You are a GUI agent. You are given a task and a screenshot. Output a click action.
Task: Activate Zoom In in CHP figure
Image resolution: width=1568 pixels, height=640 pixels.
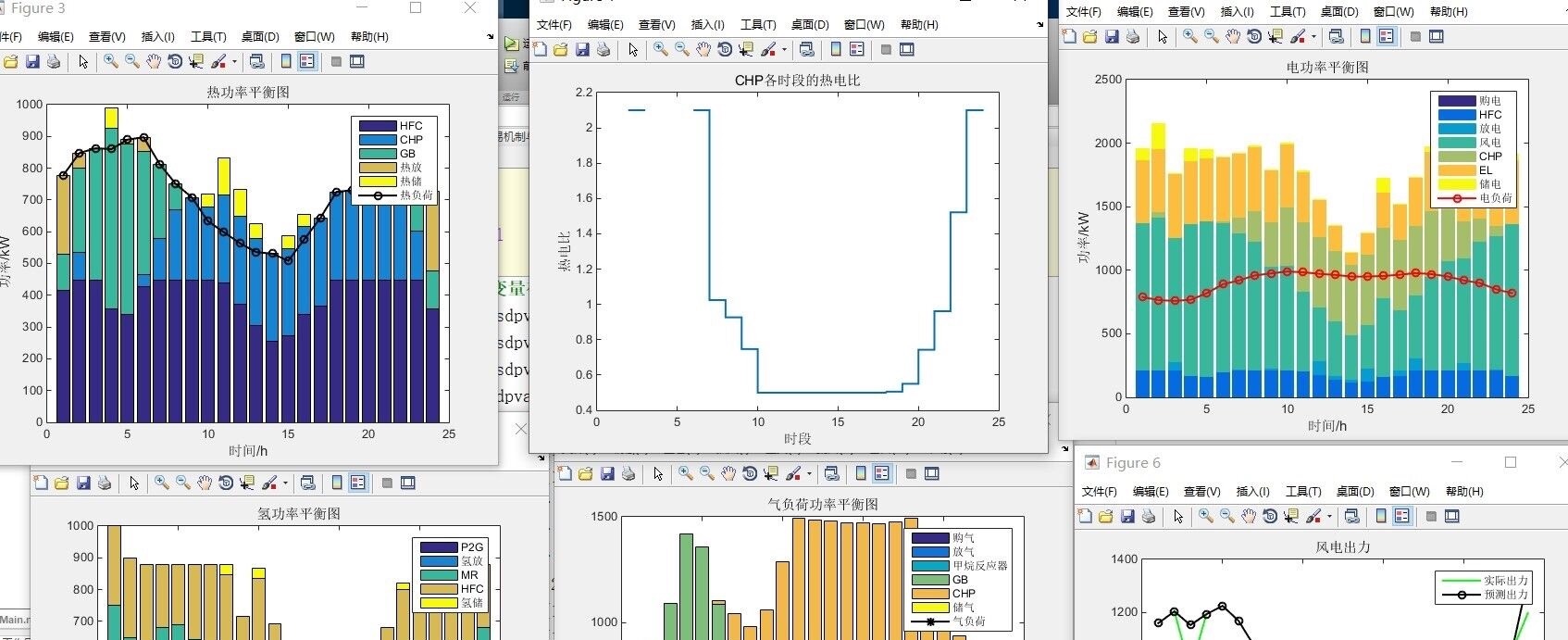click(661, 49)
